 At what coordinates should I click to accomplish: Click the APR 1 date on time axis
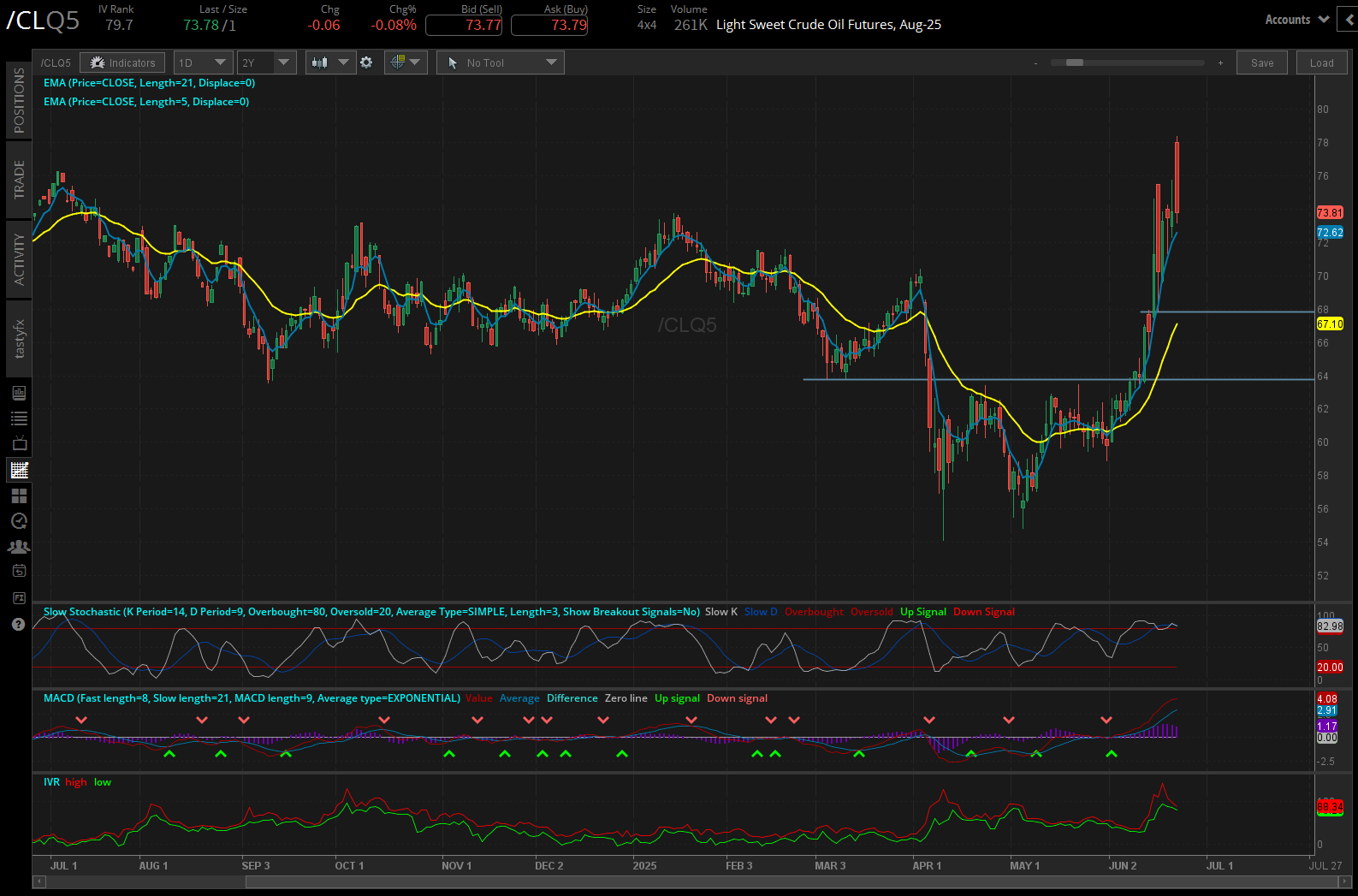coord(927,866)
